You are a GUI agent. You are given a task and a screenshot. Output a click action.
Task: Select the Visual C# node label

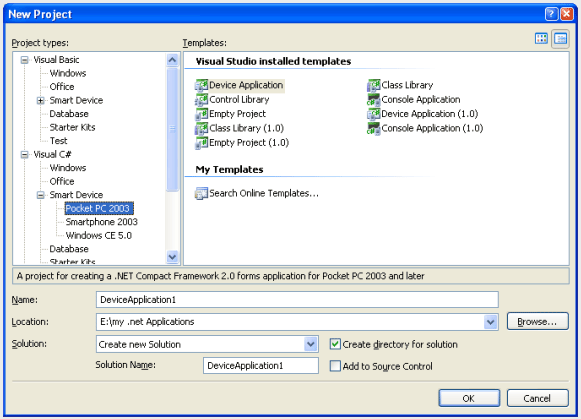[52, 154]
